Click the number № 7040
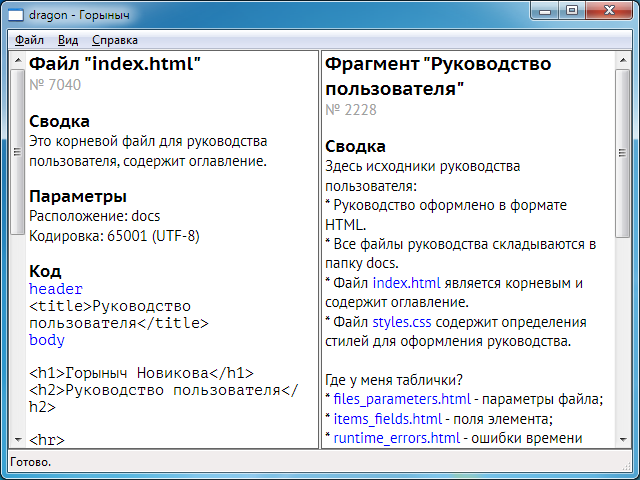 [55, 85]
